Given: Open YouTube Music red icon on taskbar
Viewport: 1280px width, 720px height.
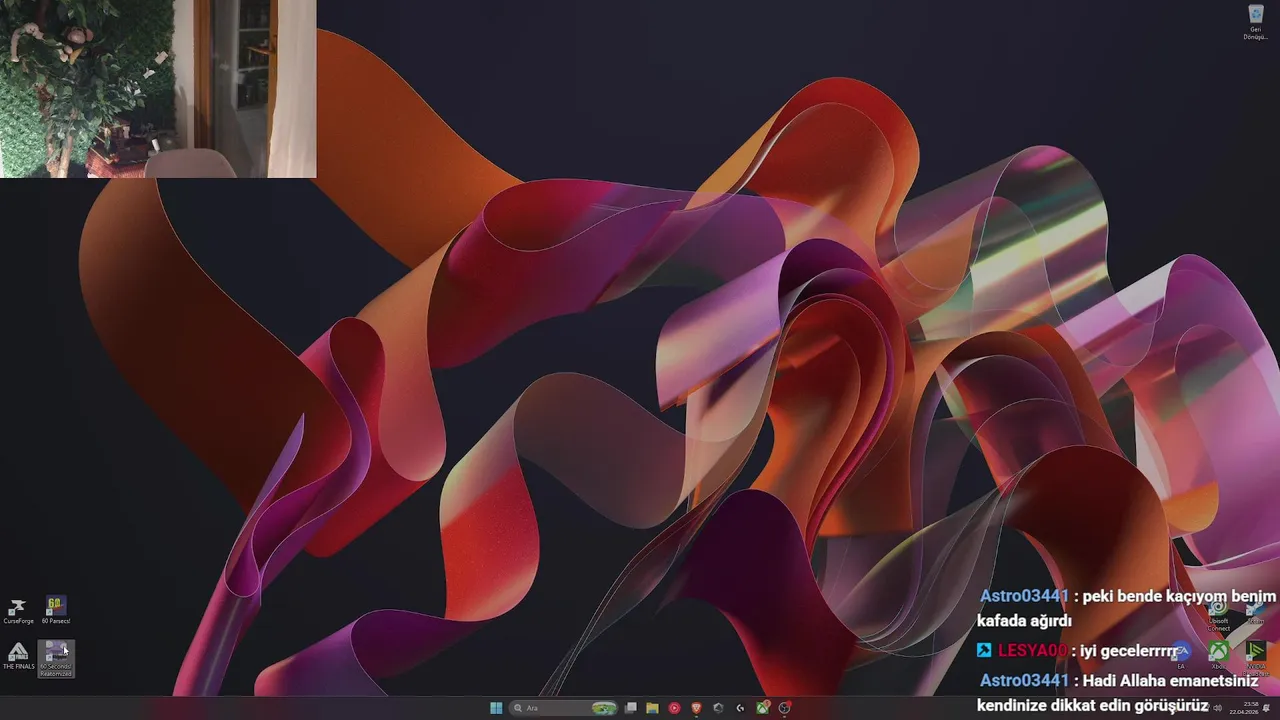Looking at the screenshot, I should (674, 708).
